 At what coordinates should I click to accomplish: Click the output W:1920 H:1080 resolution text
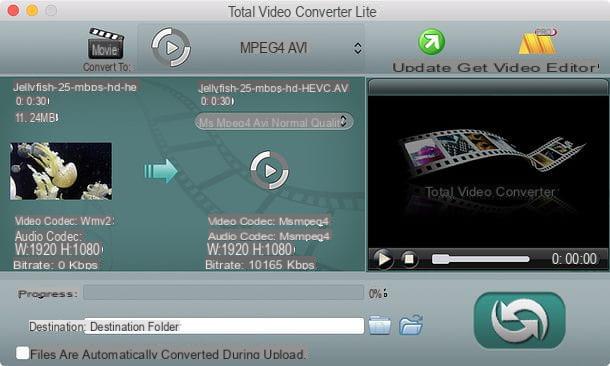coord(251,249)
